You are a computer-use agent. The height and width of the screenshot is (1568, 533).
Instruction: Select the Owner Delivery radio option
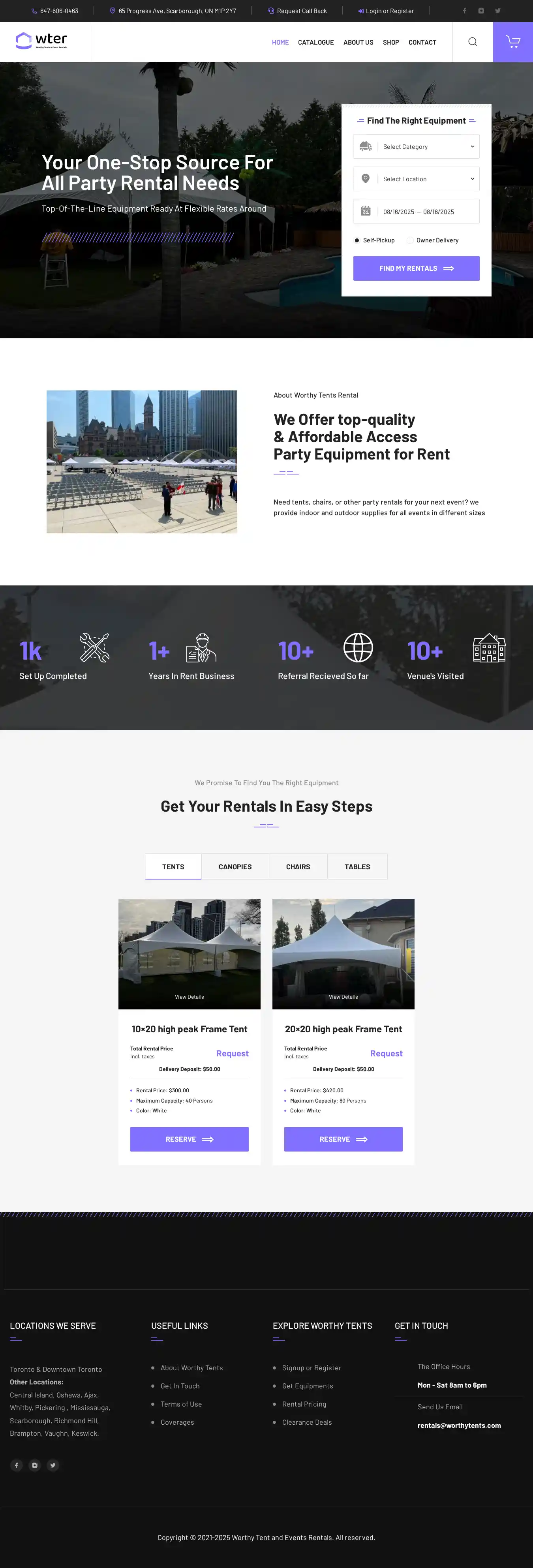(410, 240)
